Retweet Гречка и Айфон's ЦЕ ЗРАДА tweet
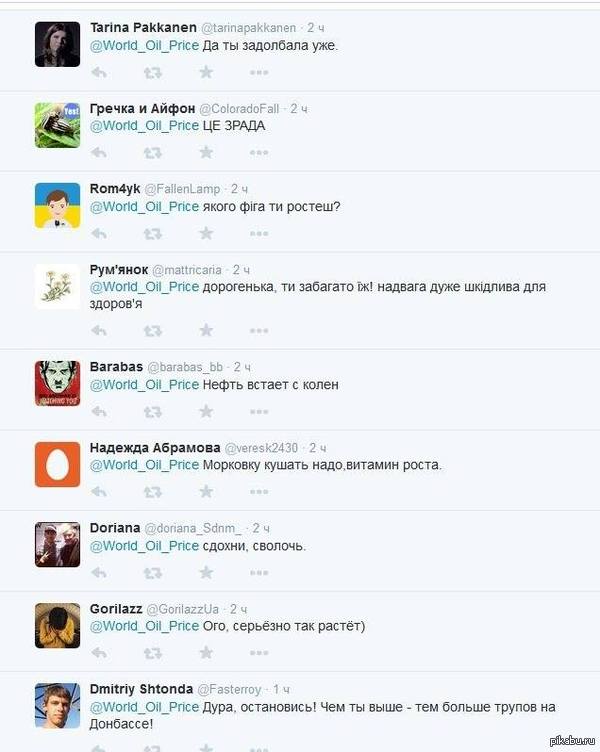This screenshot has height=752, width=600. pos(153,153)
